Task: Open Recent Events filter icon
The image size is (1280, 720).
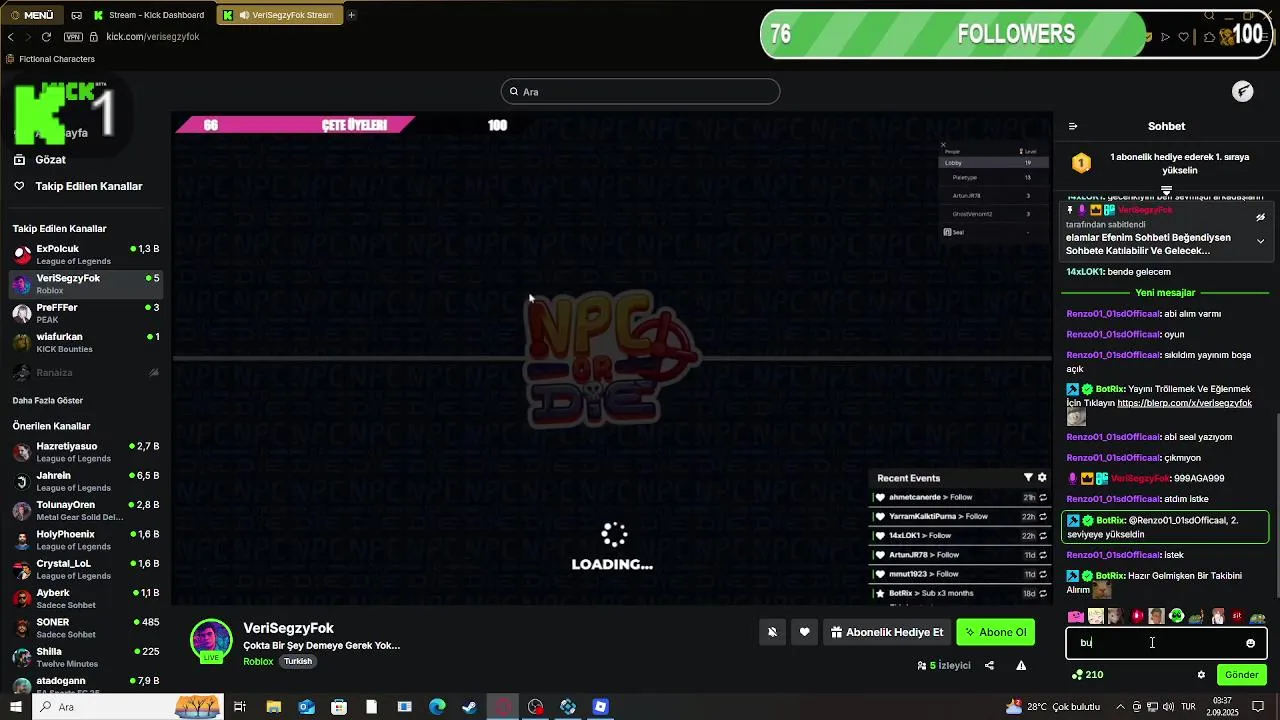Action: pos(1028,478)
